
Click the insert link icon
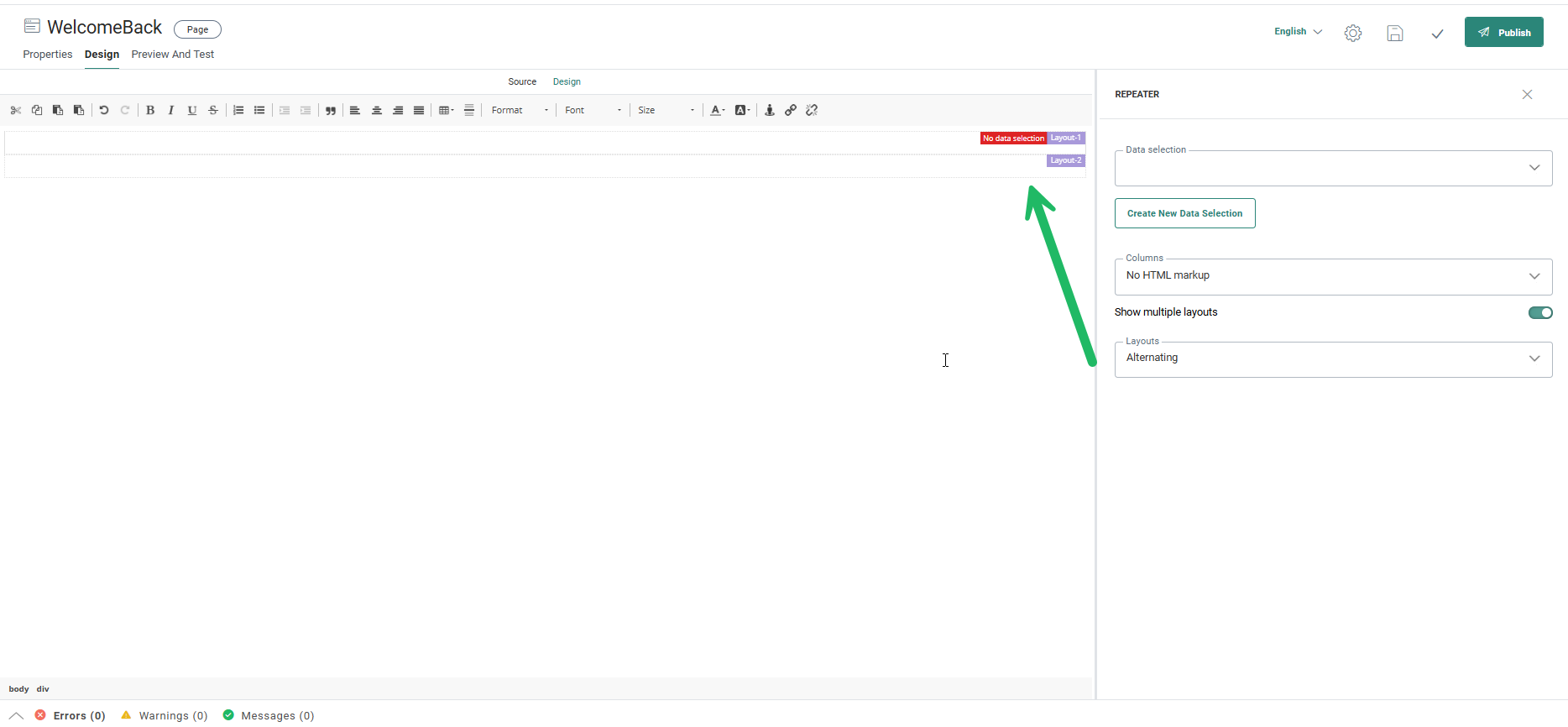791,110
